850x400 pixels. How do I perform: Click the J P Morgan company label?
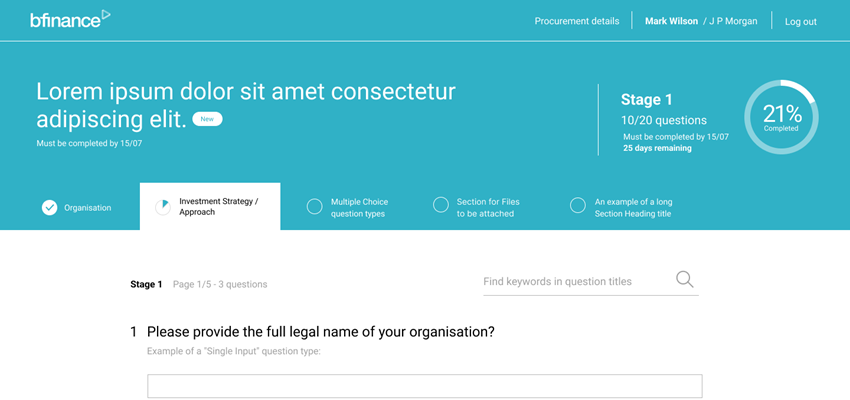730,21
